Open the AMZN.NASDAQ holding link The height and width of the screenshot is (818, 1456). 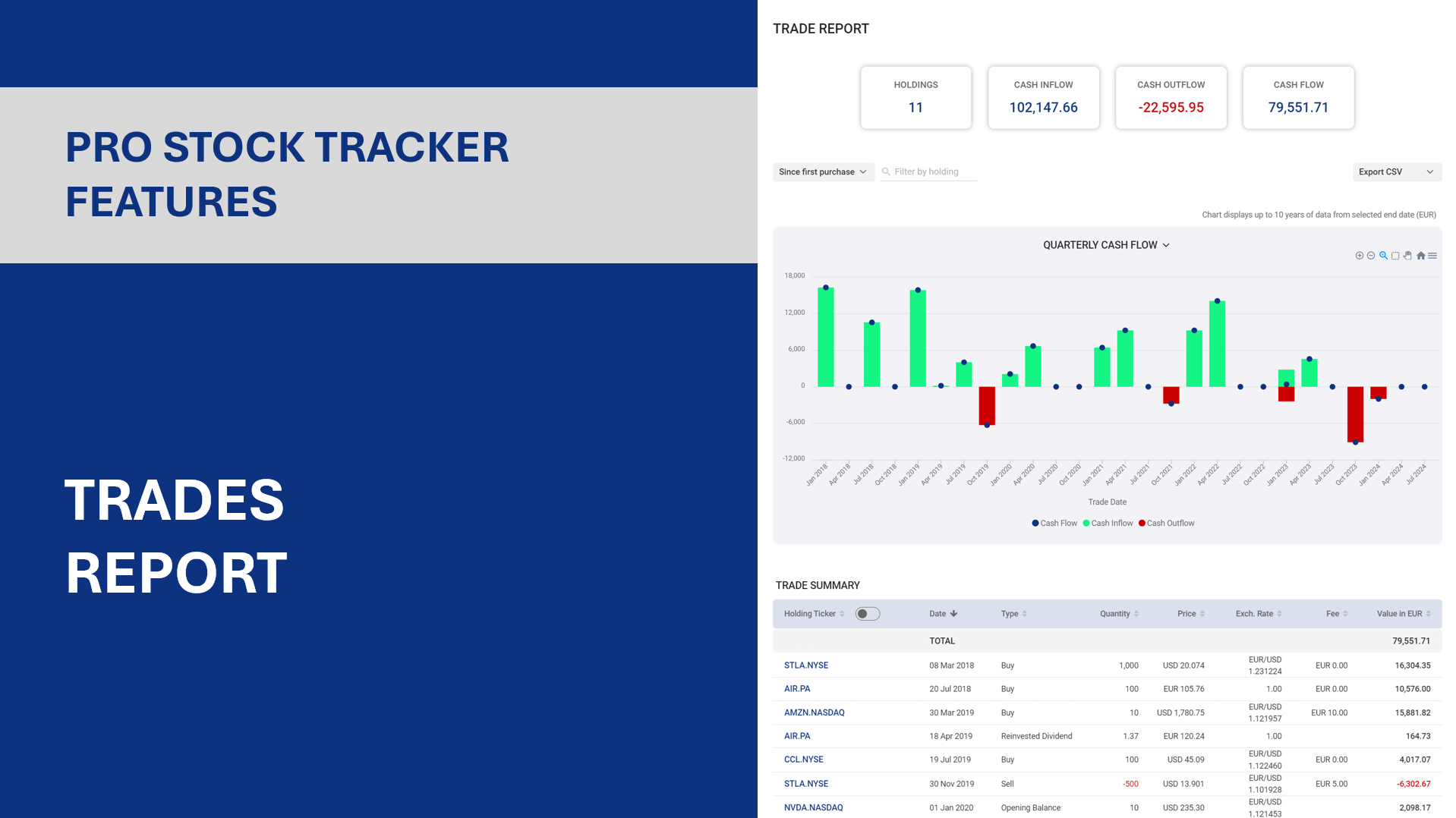pyautogui.click(x=814, y=713)
